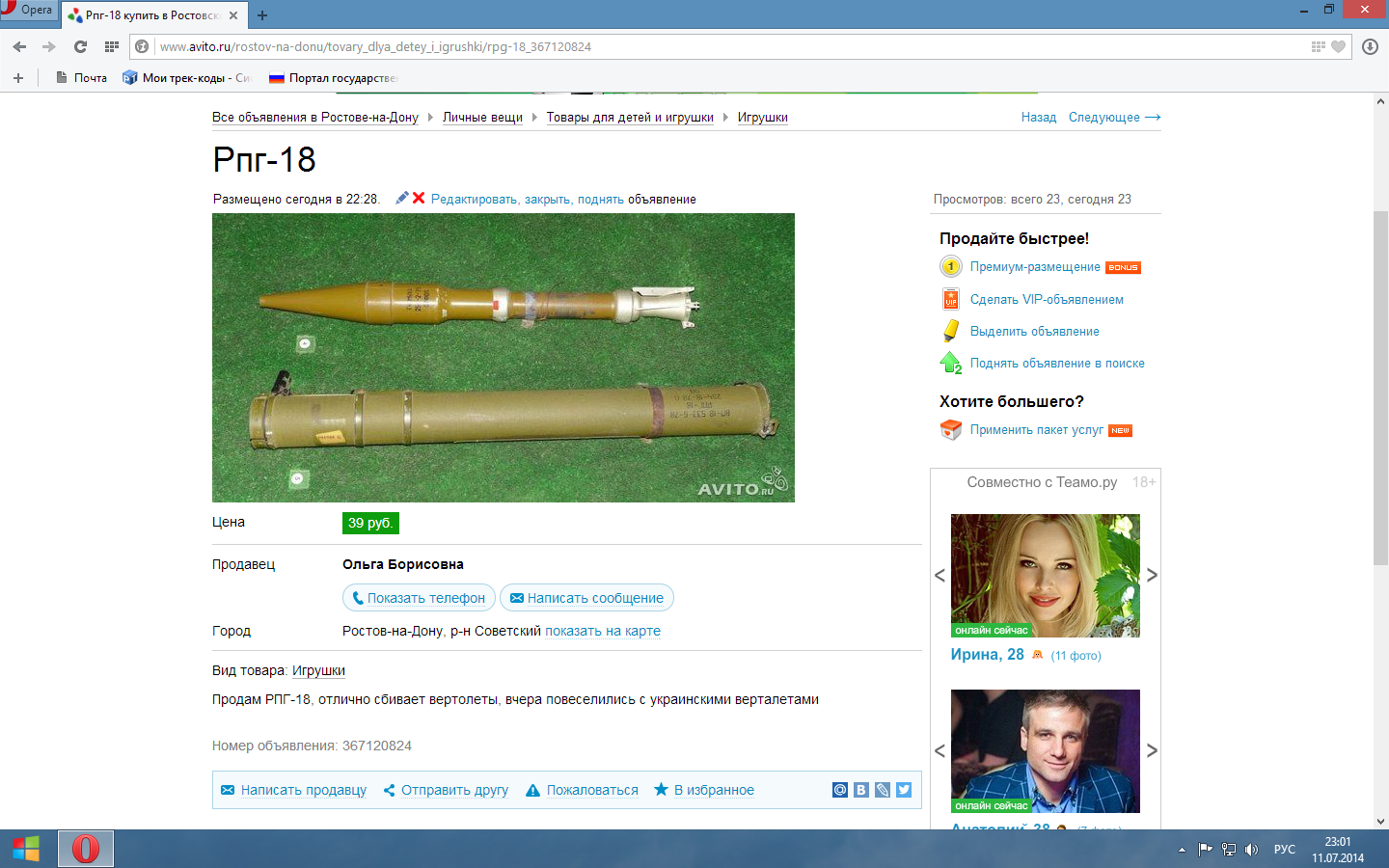
Task: Open the downloads button
Action: 1370,46
